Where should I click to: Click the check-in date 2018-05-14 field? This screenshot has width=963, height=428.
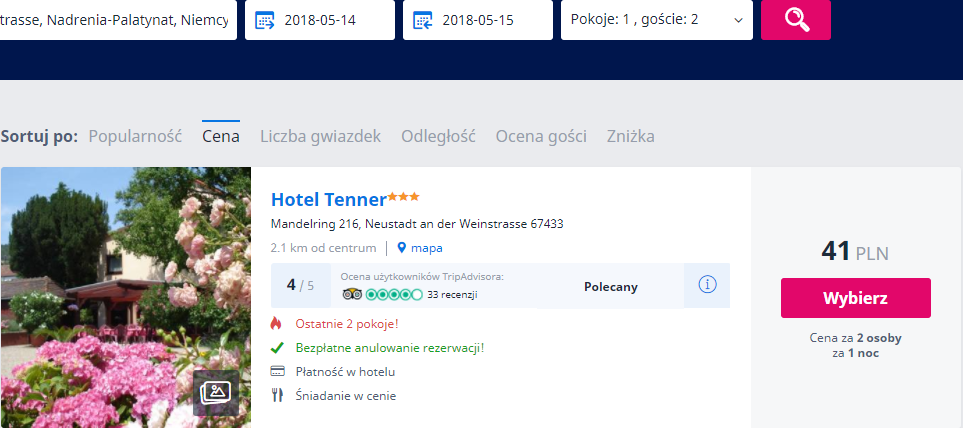(320, 20)
